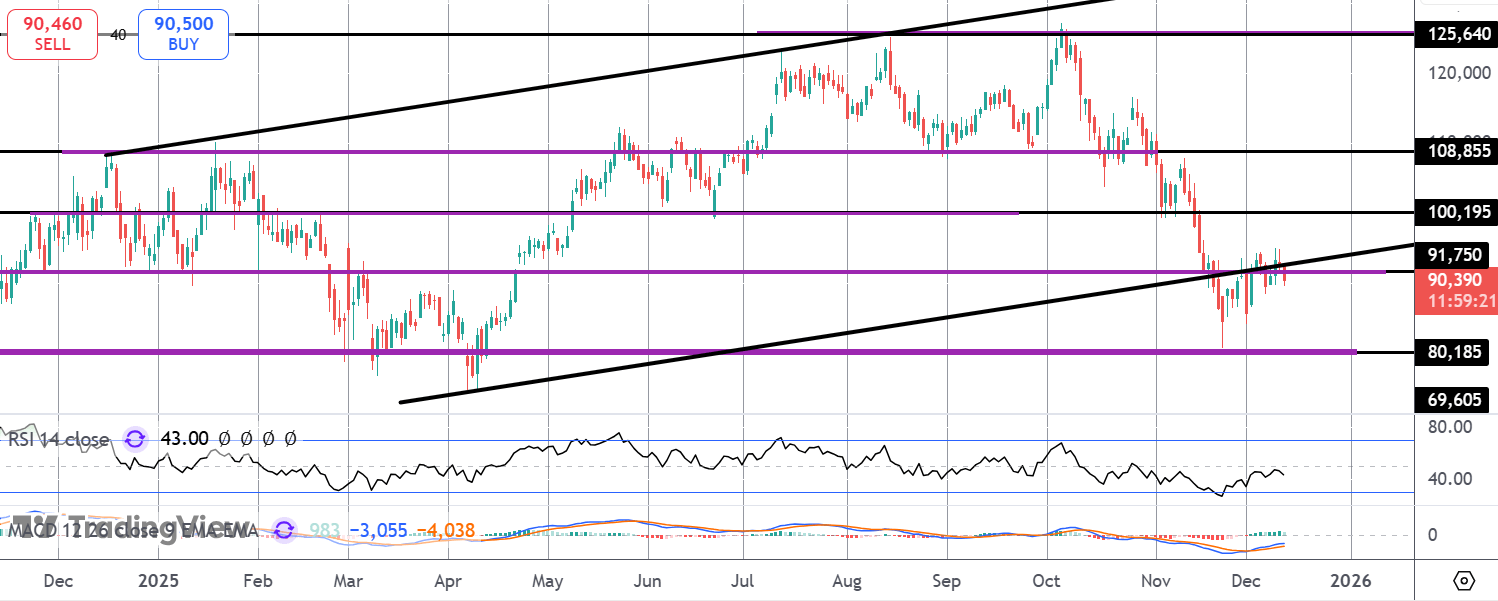Click the 125,640 price level label
Image resolution: width=1498 pixels, height=601 pixels.
(1455, 34)
